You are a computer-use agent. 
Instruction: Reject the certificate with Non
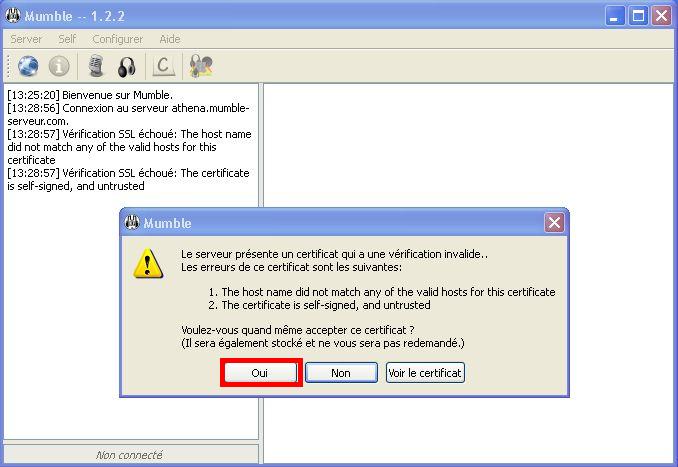point(341,373)
